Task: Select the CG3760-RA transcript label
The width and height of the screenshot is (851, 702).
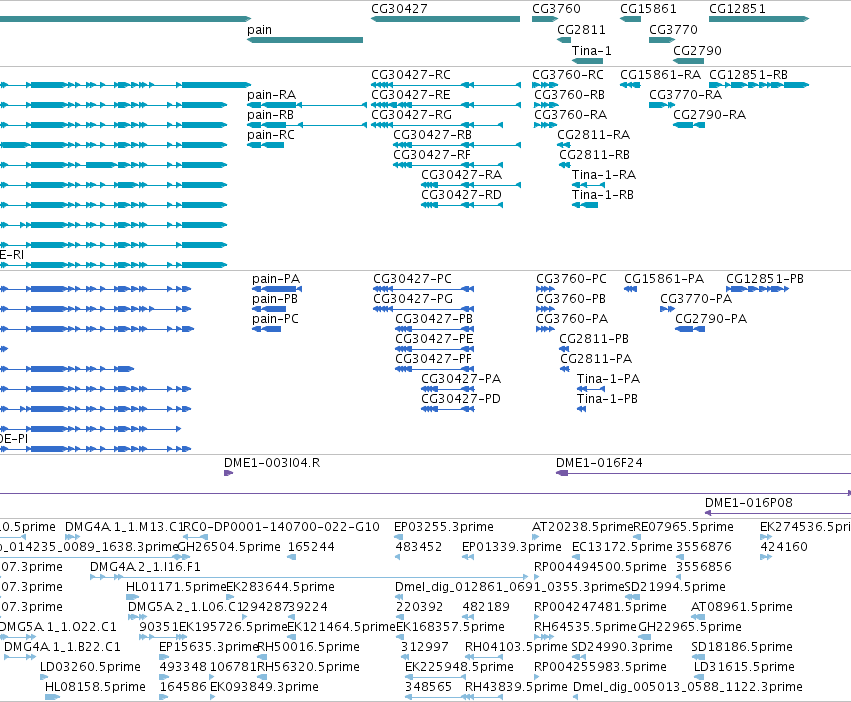Action: click(570, 115)
